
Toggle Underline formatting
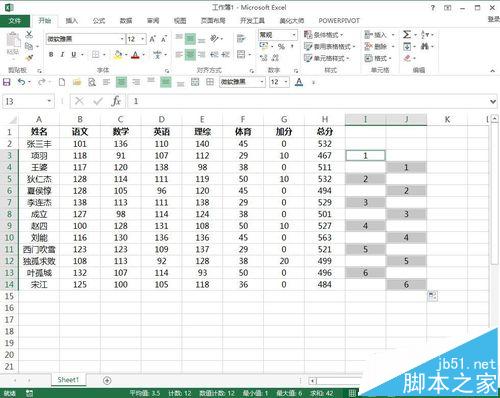74,54
